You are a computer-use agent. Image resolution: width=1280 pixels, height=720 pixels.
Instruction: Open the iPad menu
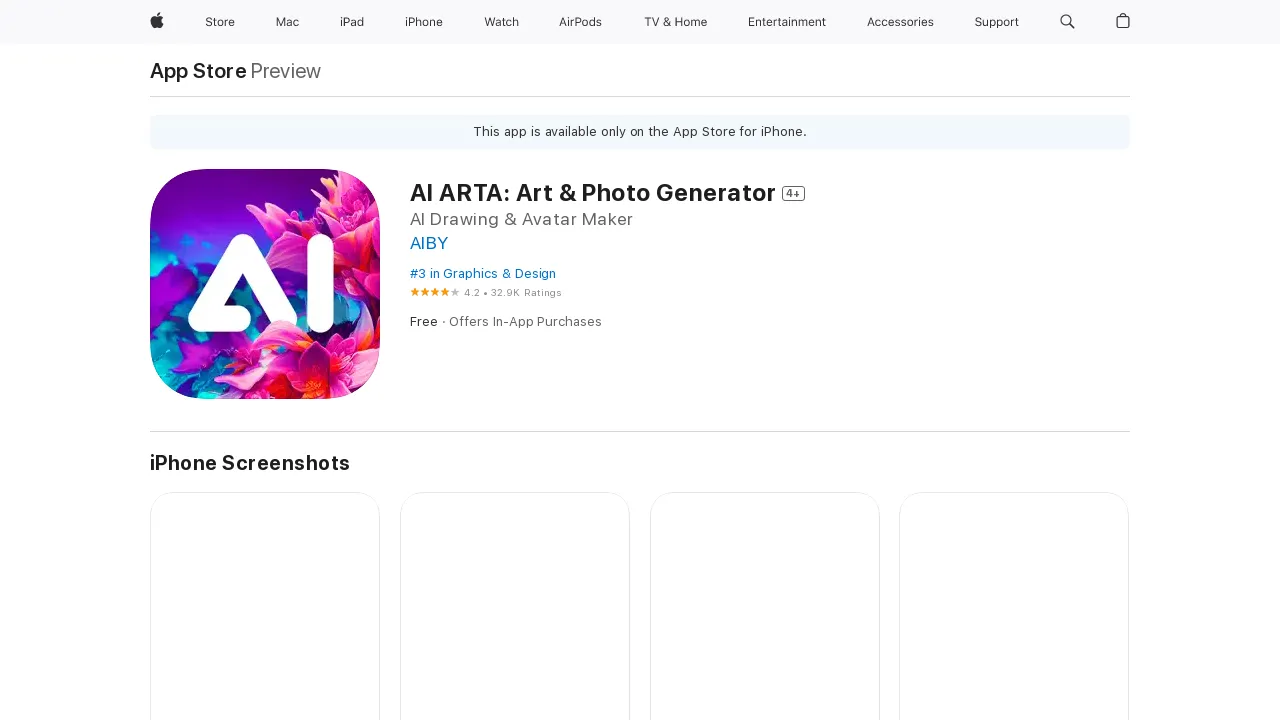352,22
